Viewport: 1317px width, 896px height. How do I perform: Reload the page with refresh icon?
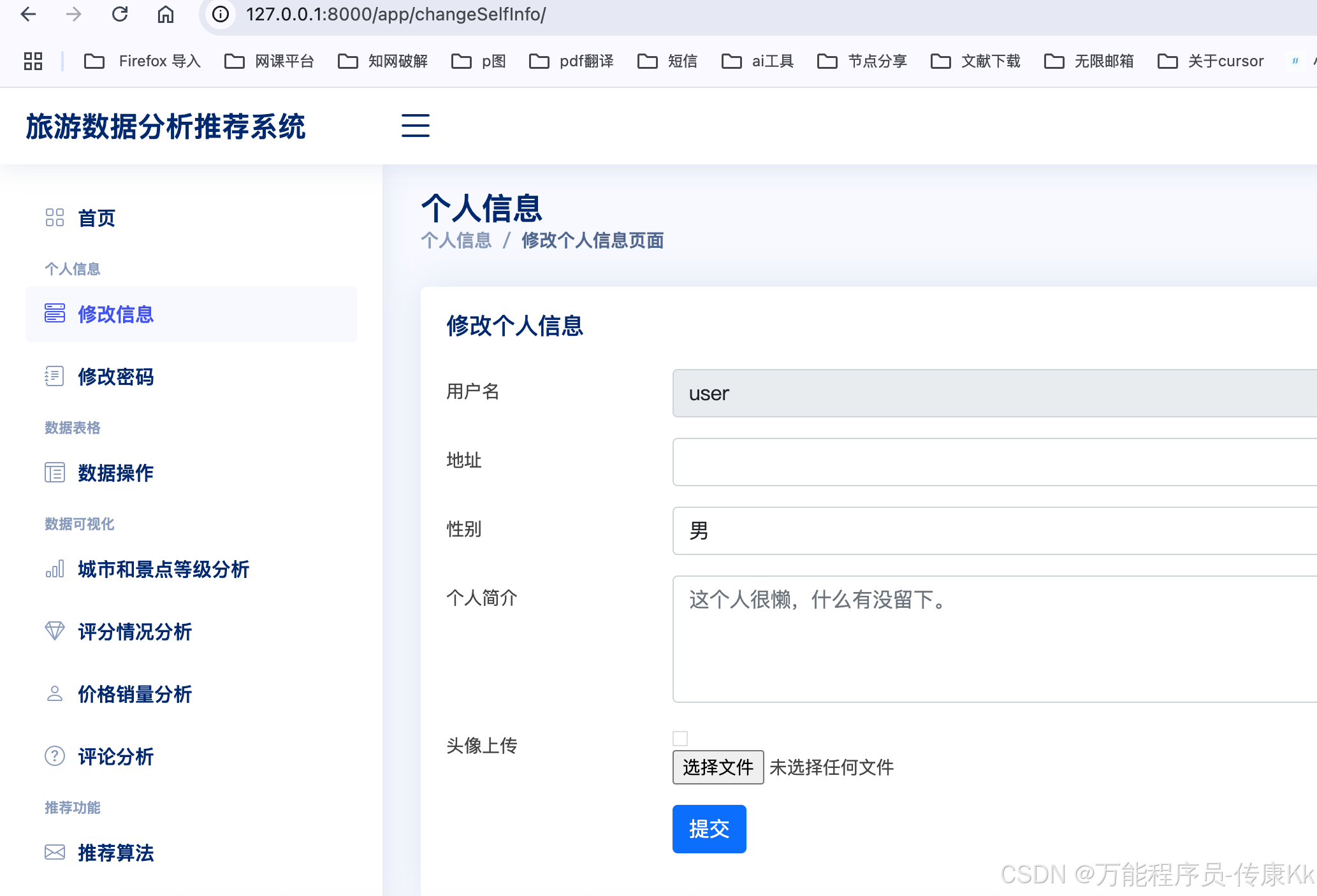point(120,14)
